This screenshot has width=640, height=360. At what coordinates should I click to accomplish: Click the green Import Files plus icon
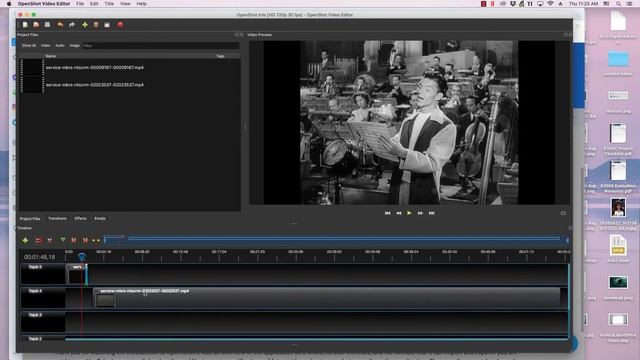[85, 25]
